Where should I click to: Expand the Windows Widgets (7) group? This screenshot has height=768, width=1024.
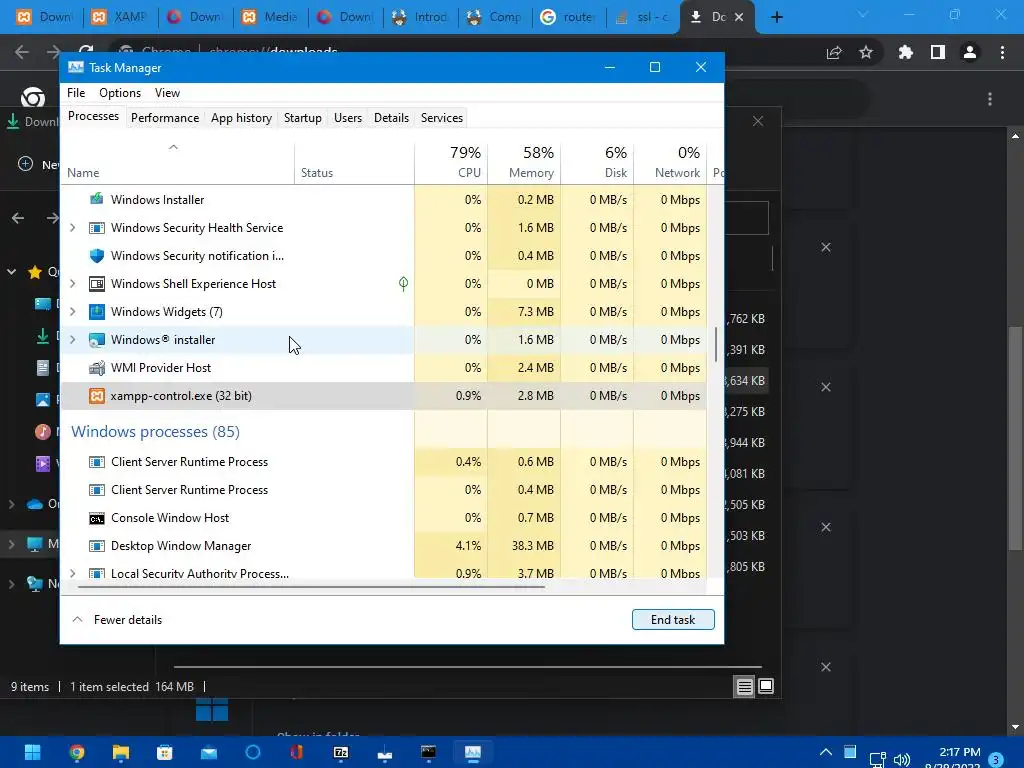click(x=72, y=312)
